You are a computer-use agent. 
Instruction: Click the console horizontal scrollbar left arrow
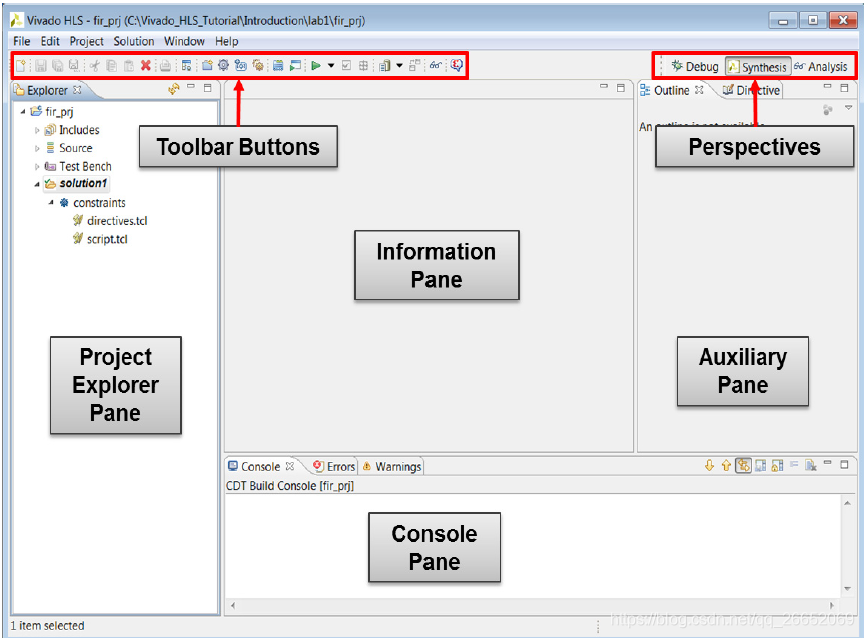point(233,605)
